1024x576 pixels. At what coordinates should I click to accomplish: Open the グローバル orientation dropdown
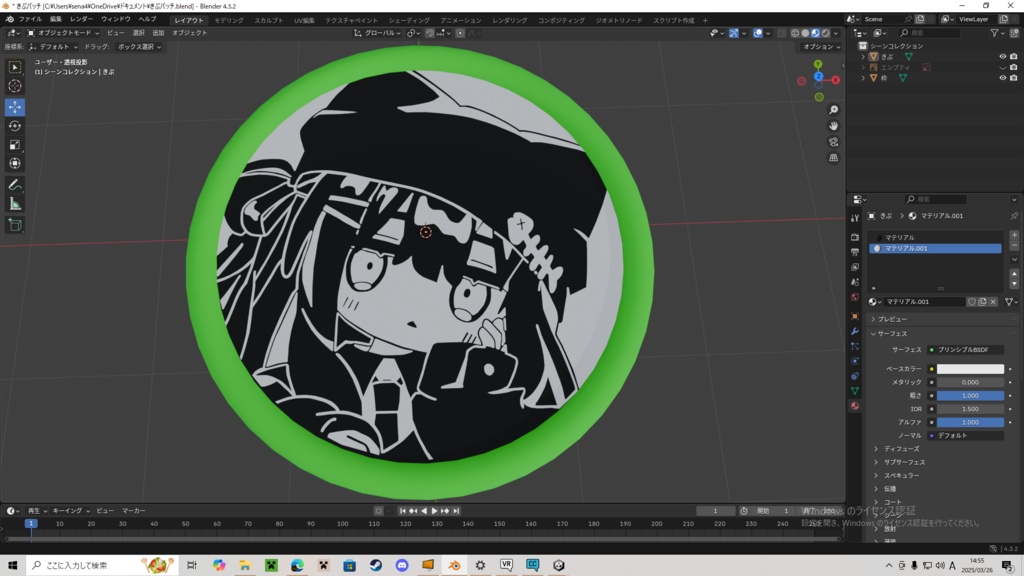377,33
